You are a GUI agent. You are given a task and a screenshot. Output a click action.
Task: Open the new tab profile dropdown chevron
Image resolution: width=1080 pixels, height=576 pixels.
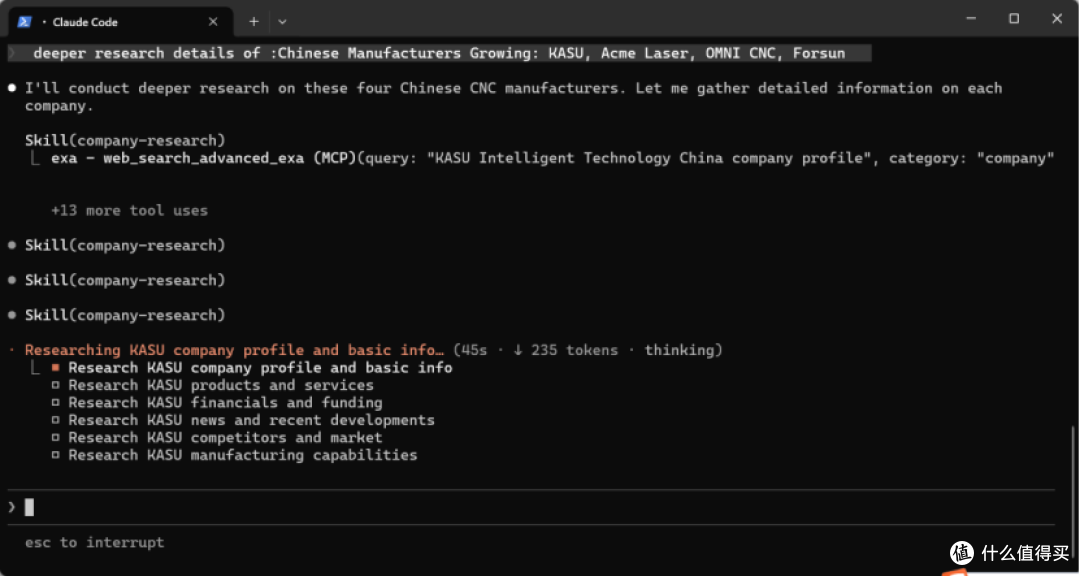(x=282, y=22)
